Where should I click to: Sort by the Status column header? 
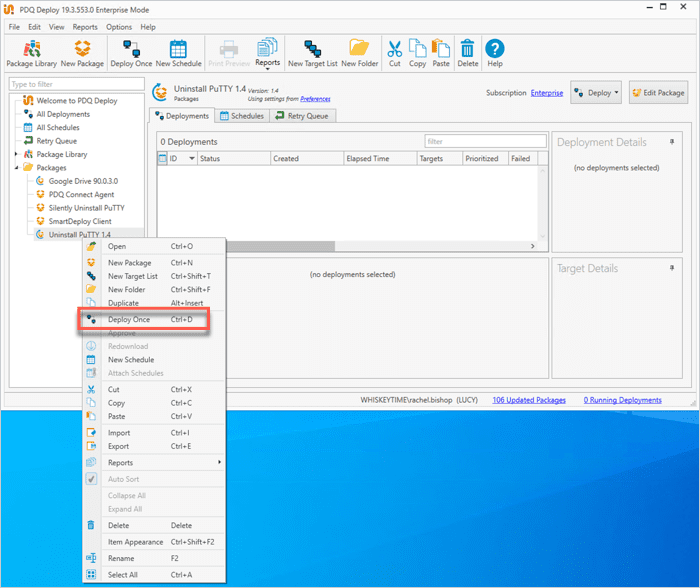coord(233,158)
